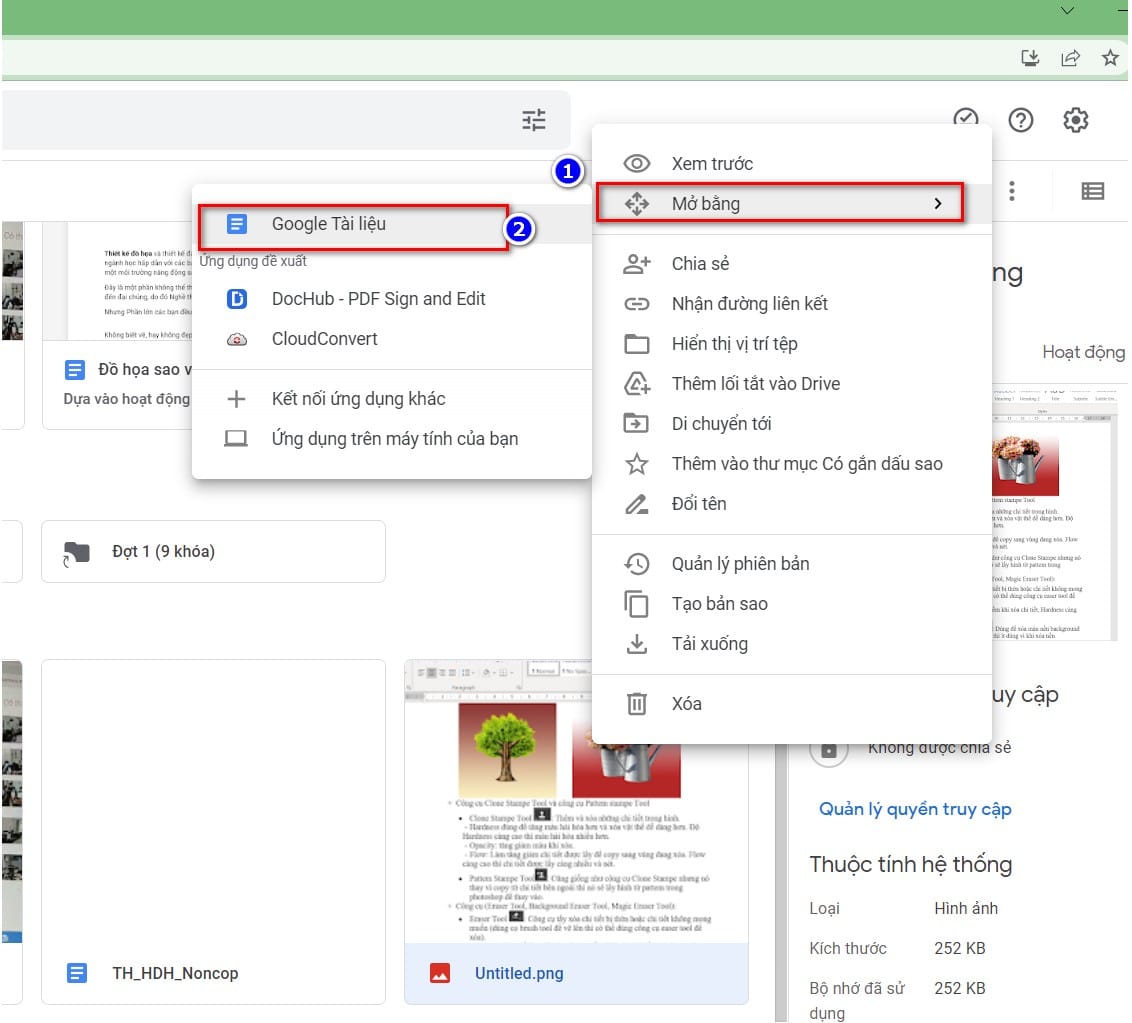Click the star icon in the context menu
This screenshot has width=1132, height=1023.
tap(636, 463)
